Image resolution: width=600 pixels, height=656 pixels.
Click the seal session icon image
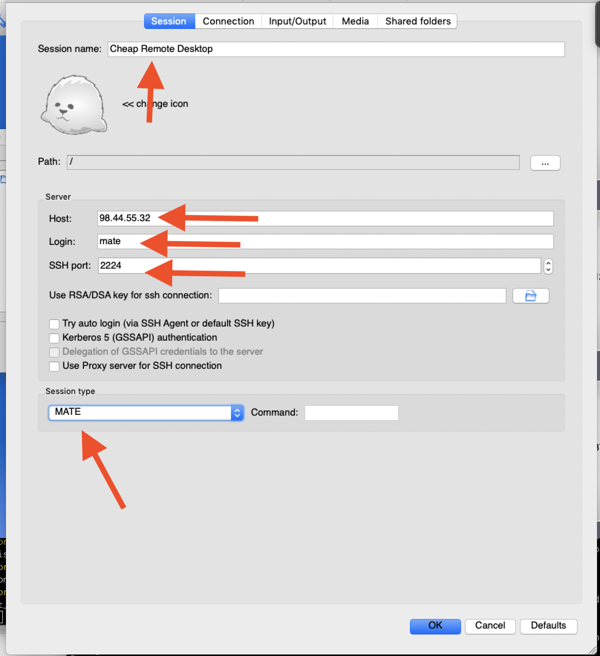pyautogui.click(x=73, y=103)
